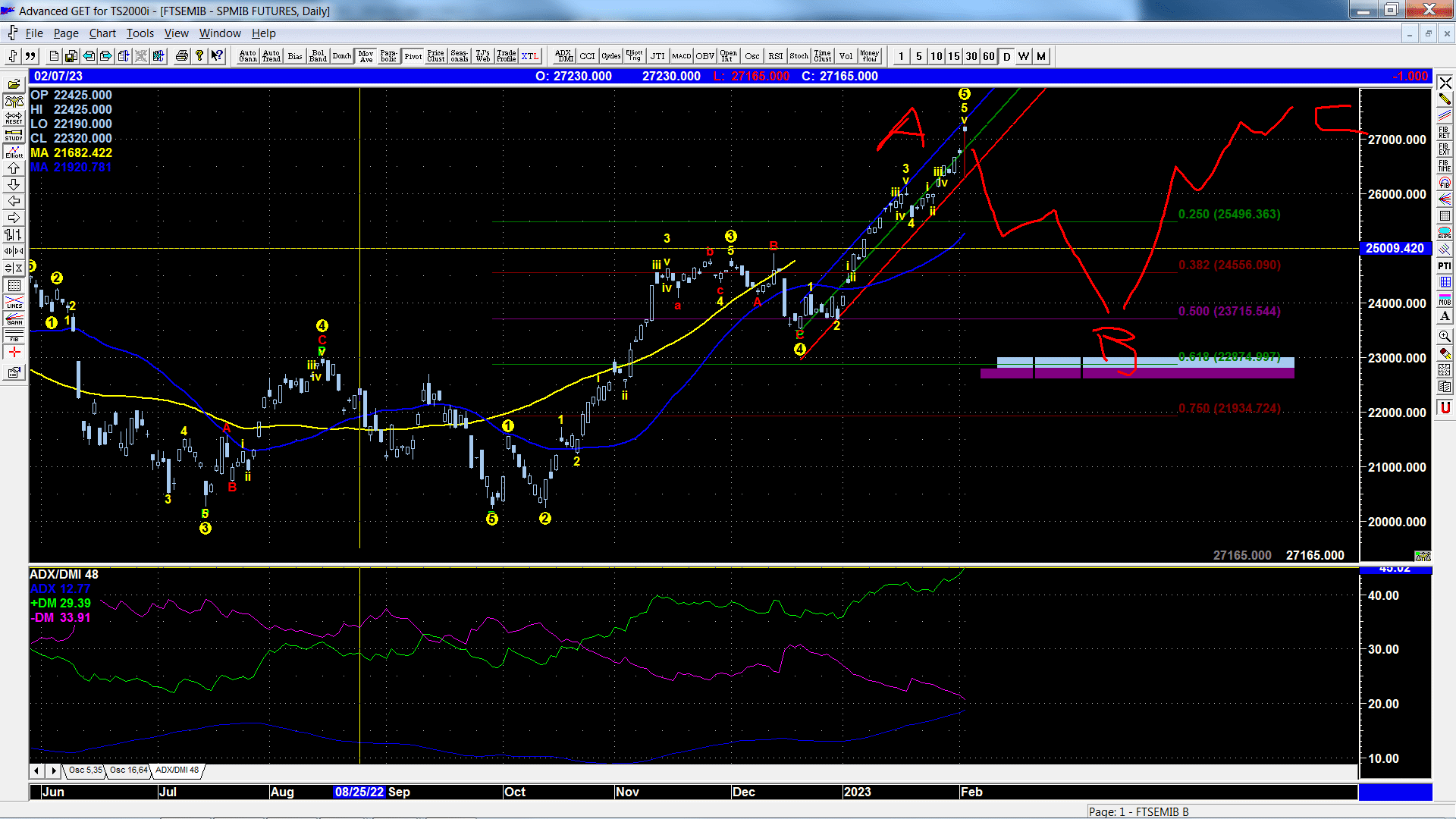This screenshot has width=1456, height=819.
Task: Toggle the Bol Band indicator
Action: (x=318, y=56)
